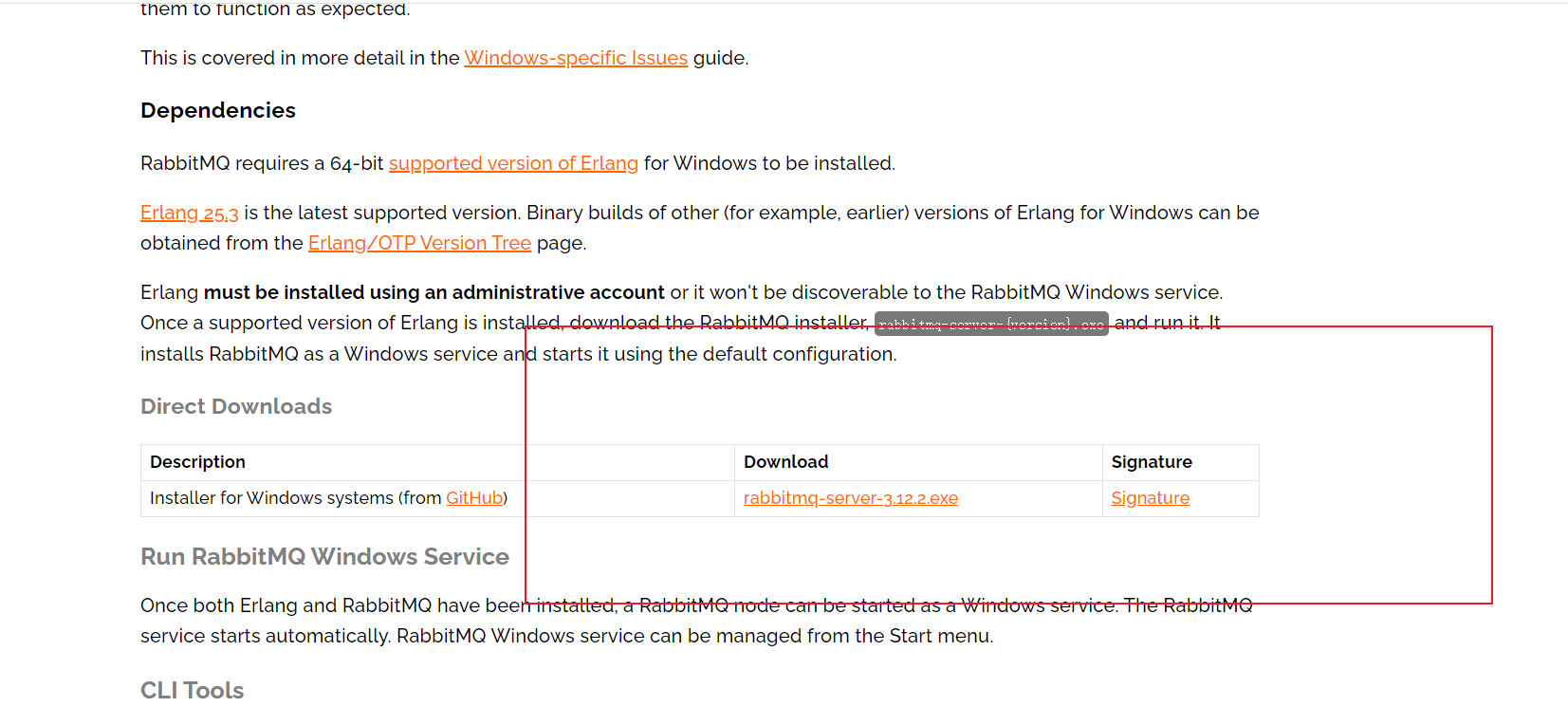The width and height of the screenshot is (1568, 707).
Task: Click the rabbitmq-server-{version}.exe code snippet
Action: 991,324
